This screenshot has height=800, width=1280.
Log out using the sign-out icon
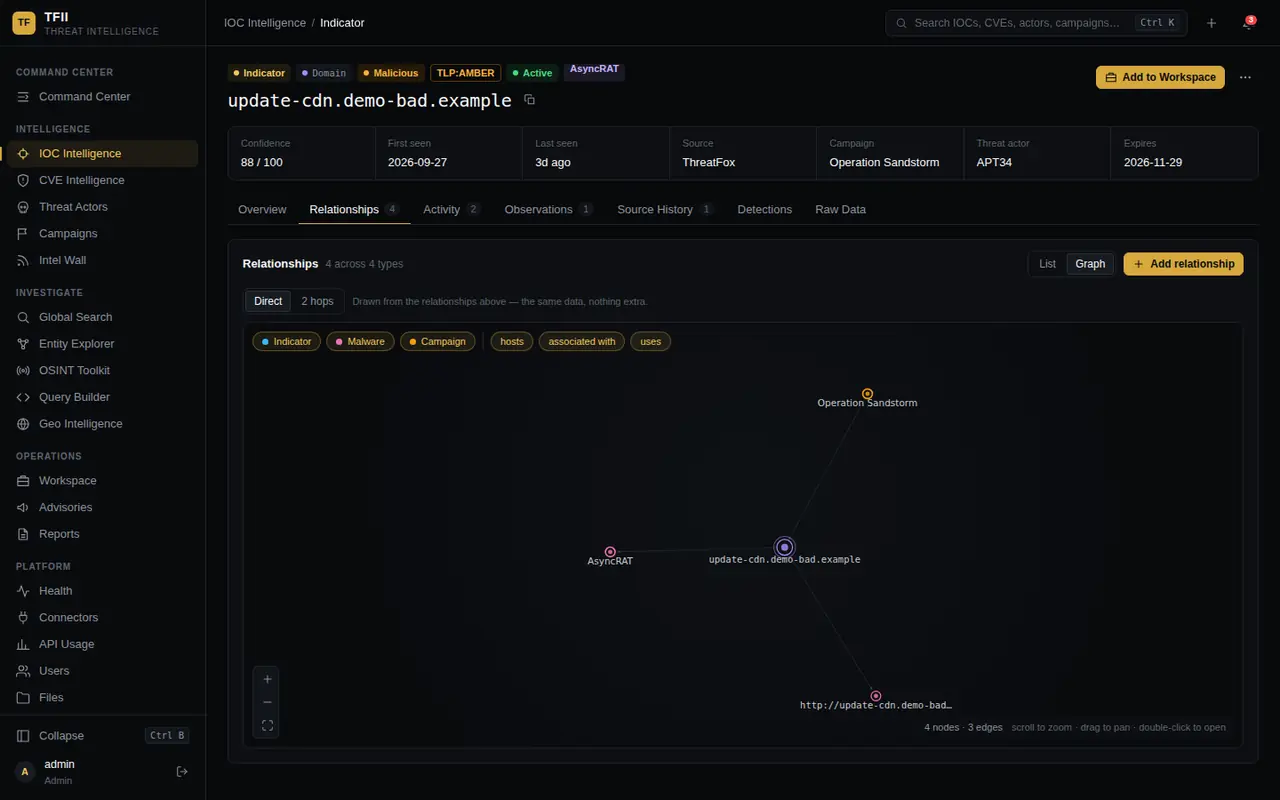point(182,771)
